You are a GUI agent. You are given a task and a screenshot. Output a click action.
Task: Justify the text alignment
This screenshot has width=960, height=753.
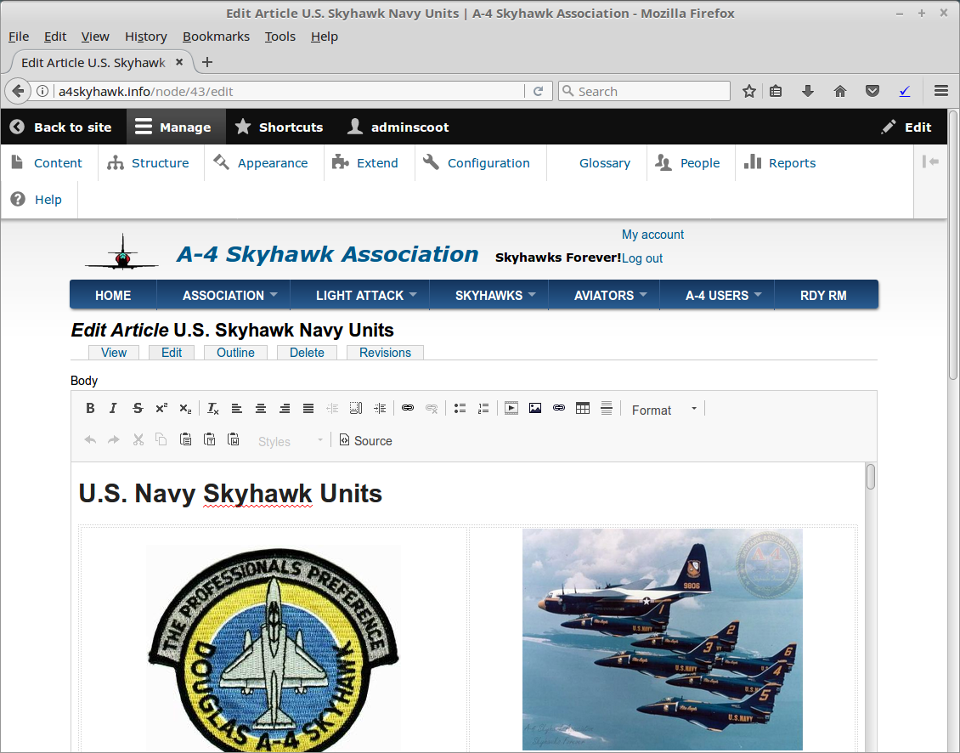(308, 408)
